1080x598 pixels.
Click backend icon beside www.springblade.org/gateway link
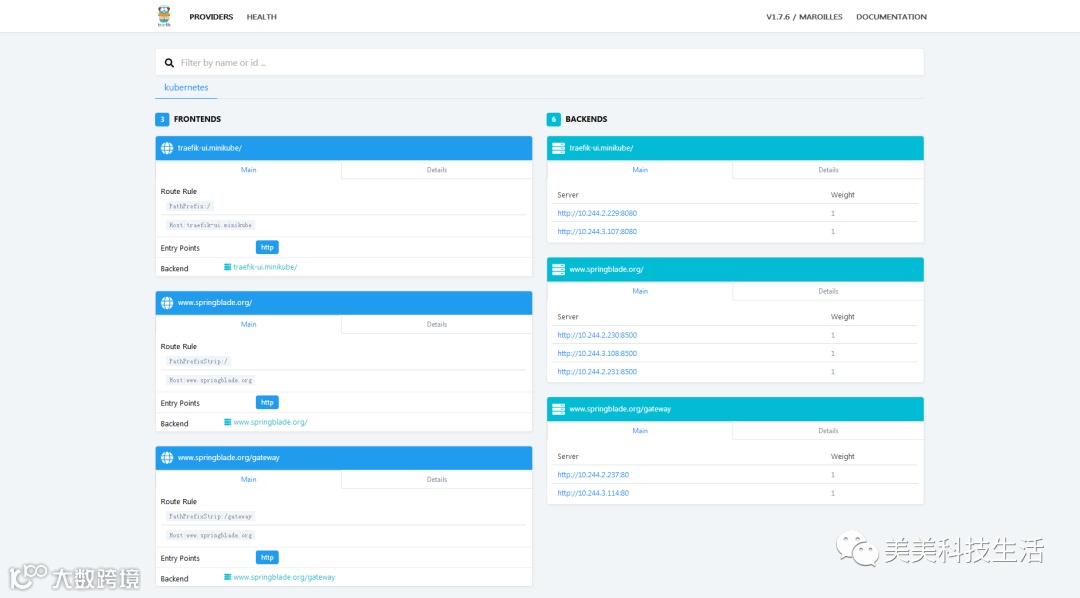coord(227,577)
